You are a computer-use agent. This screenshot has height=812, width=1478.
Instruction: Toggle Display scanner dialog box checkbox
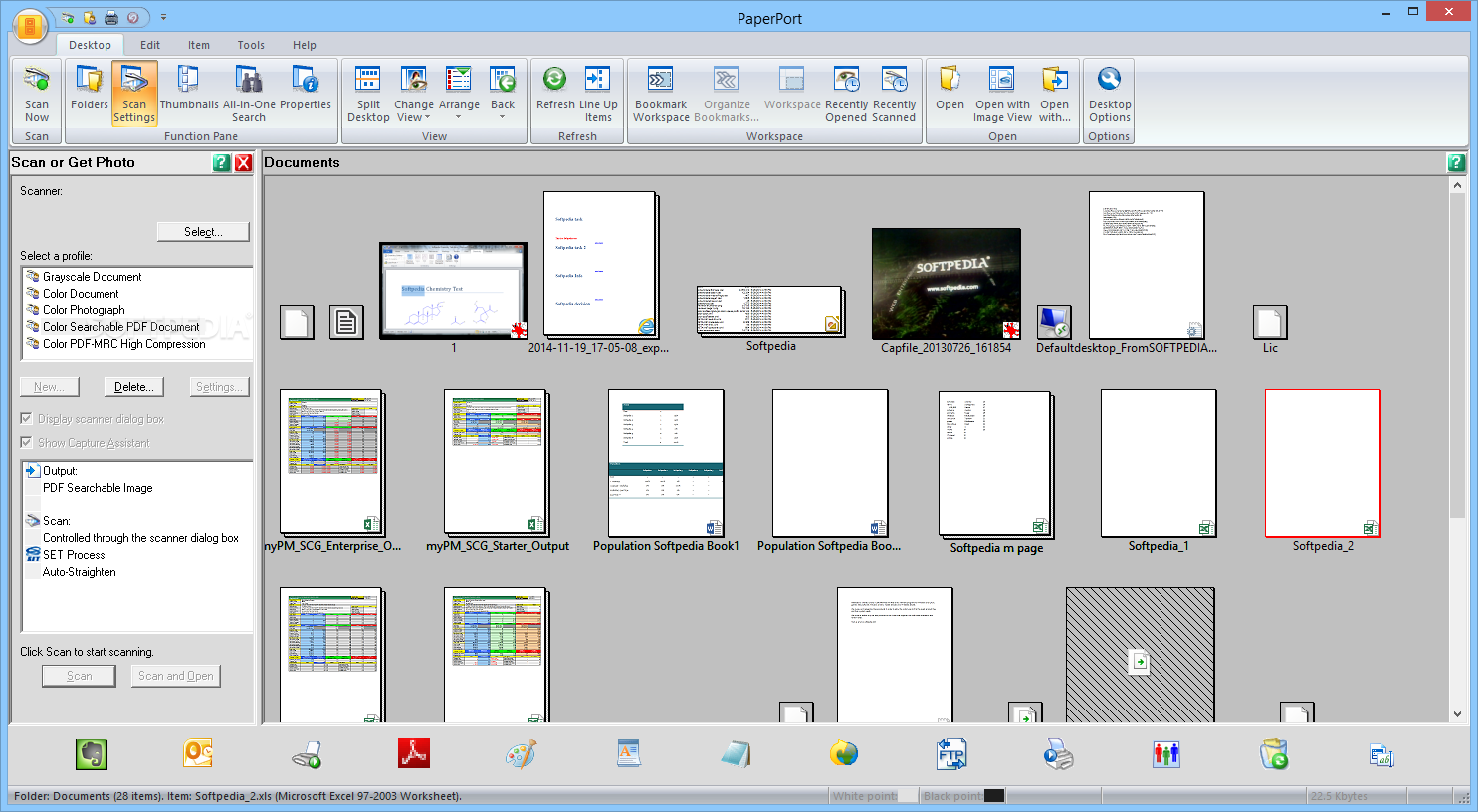coord(27,419)
